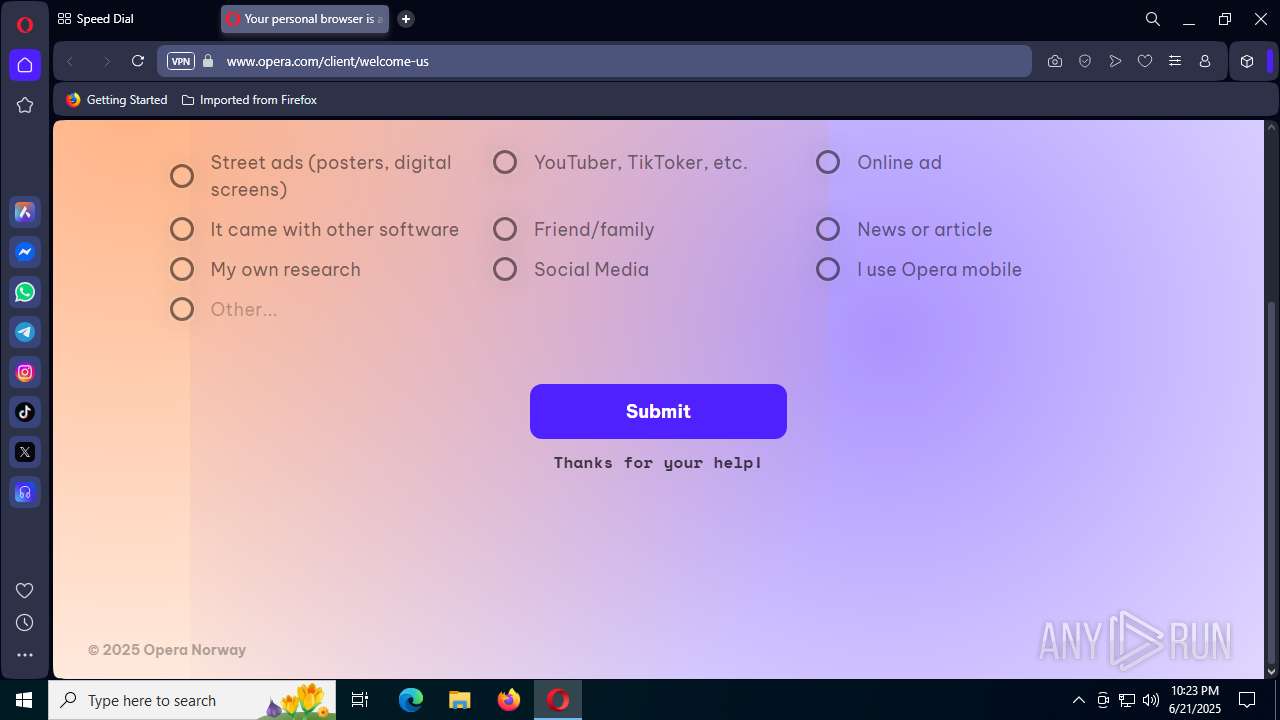The image size is (1280, 720).
Task: Click the VPN badge in address bar
Action: [181, 61]
